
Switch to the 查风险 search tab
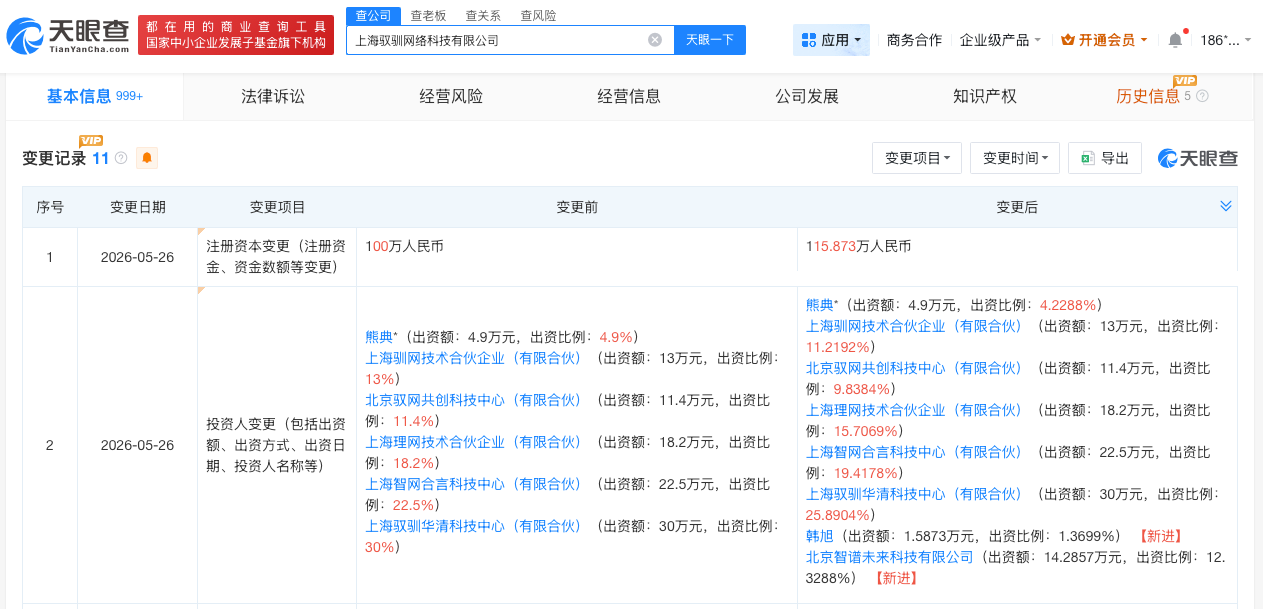(538, 15)
